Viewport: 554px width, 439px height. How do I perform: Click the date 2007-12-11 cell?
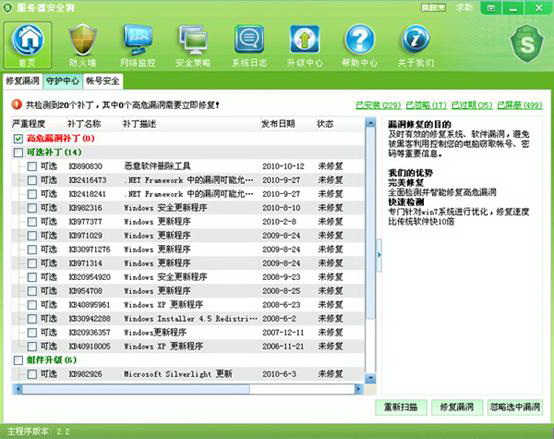pyautogui.click(x=283, y=332)
